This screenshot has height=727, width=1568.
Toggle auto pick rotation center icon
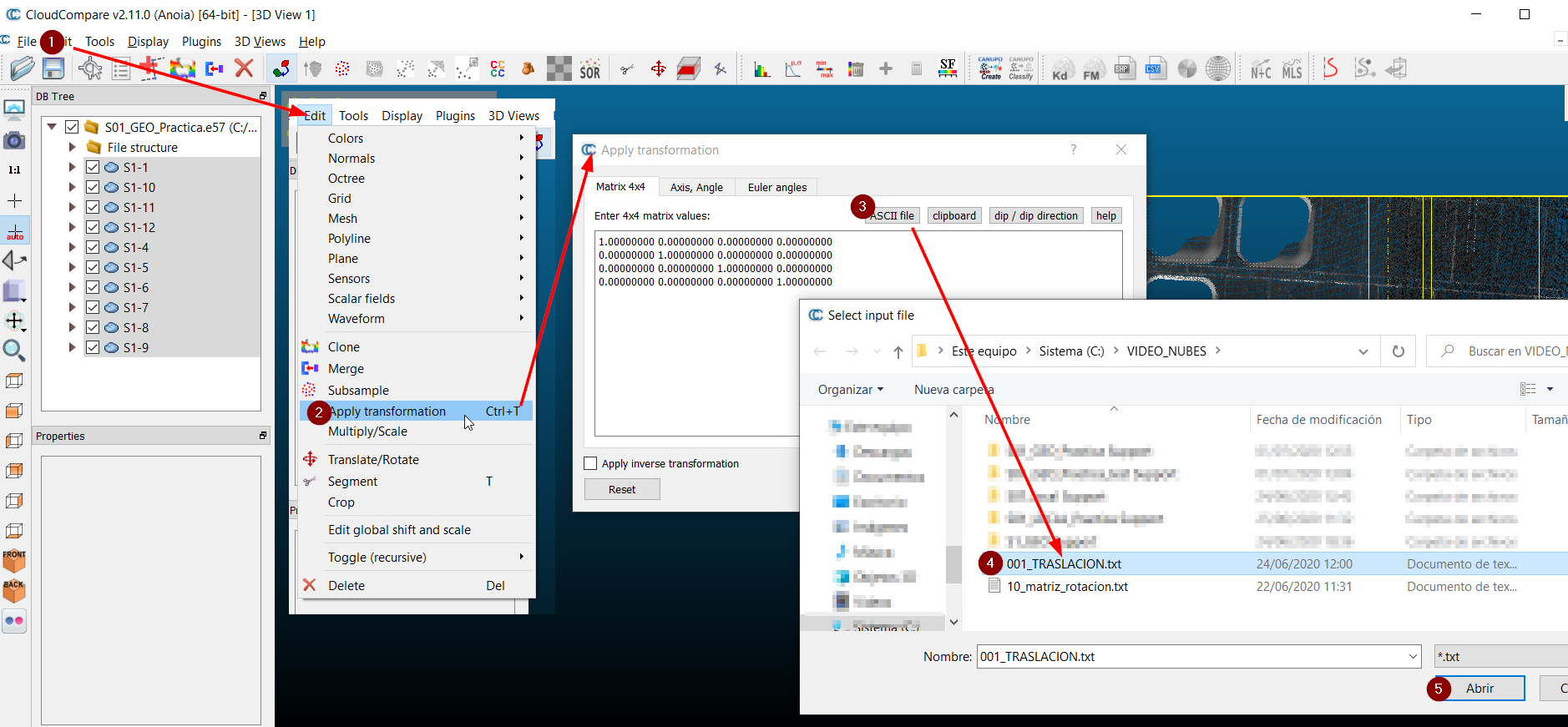click(x=14, y=230)
